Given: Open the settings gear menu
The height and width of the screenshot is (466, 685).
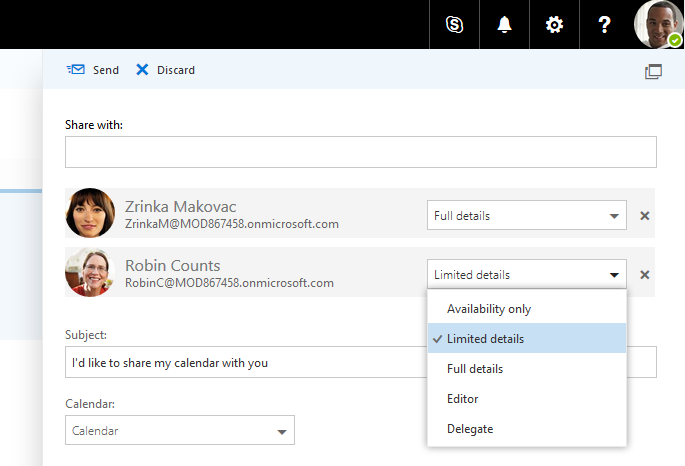Looking at the screenshot, I should (554, 24).
